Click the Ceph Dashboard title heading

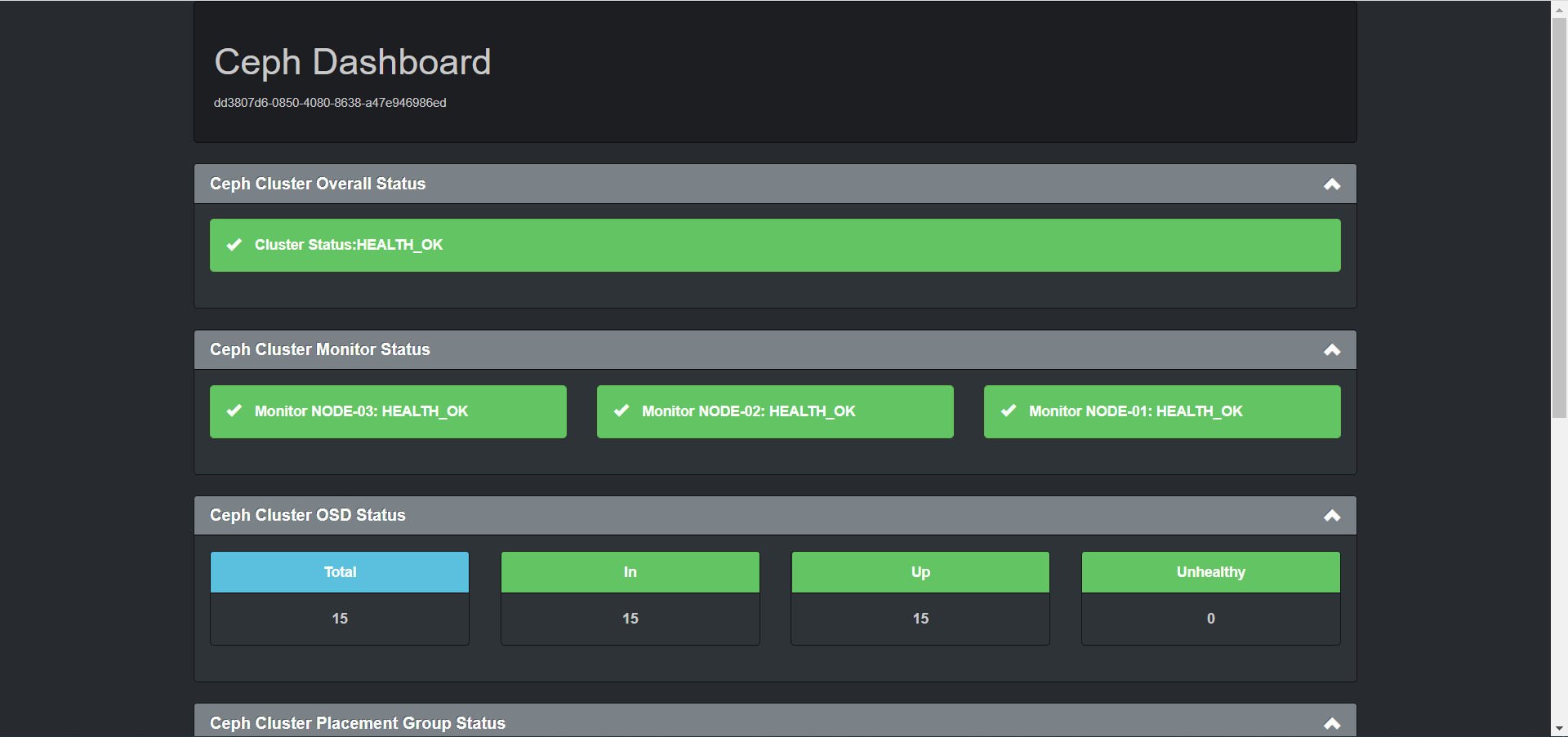coord(352,62)
